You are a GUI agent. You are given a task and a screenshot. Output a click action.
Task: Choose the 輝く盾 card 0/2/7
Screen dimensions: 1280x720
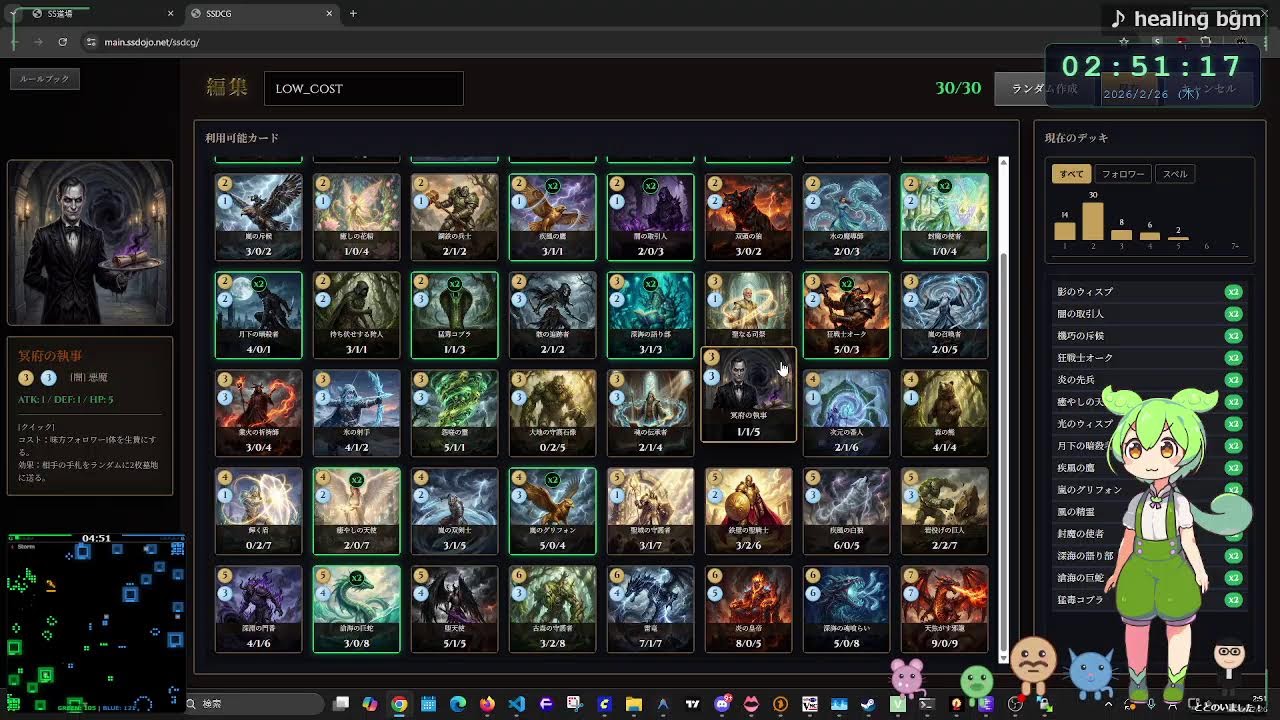click(x=258, y=511)
